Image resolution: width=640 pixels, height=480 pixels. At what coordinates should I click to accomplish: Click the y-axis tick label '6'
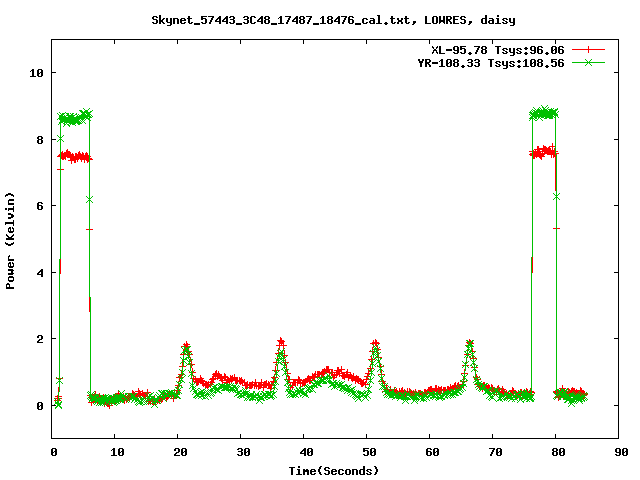tap(40, 206)
